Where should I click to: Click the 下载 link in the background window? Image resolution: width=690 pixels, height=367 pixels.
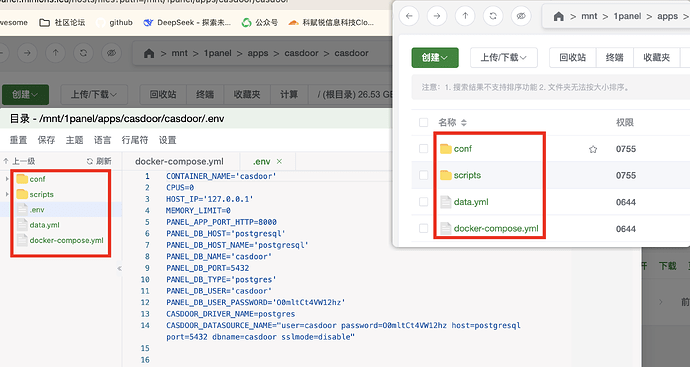(x=667, y=266)
